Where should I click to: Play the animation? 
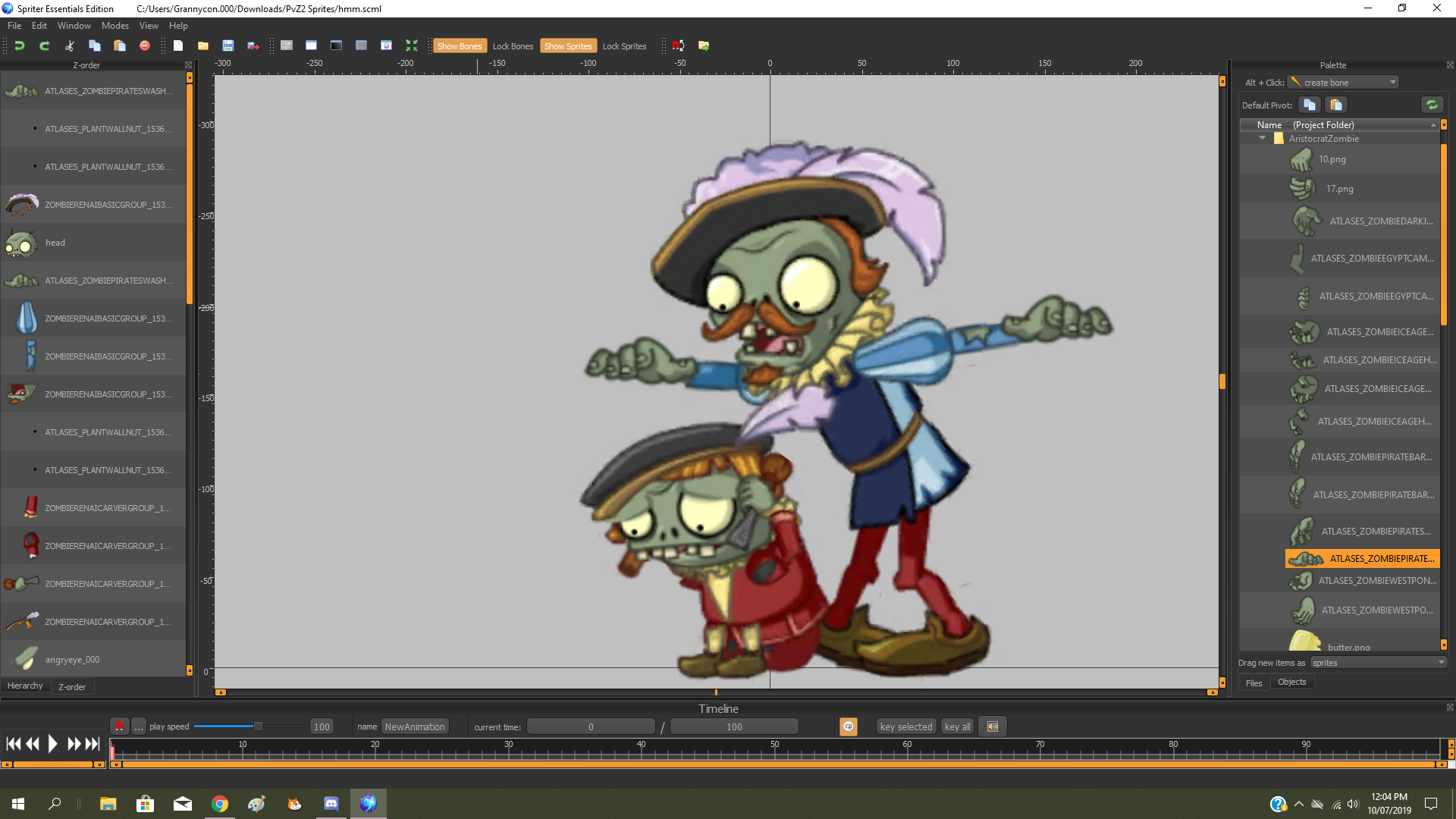(x=52, y=744)
